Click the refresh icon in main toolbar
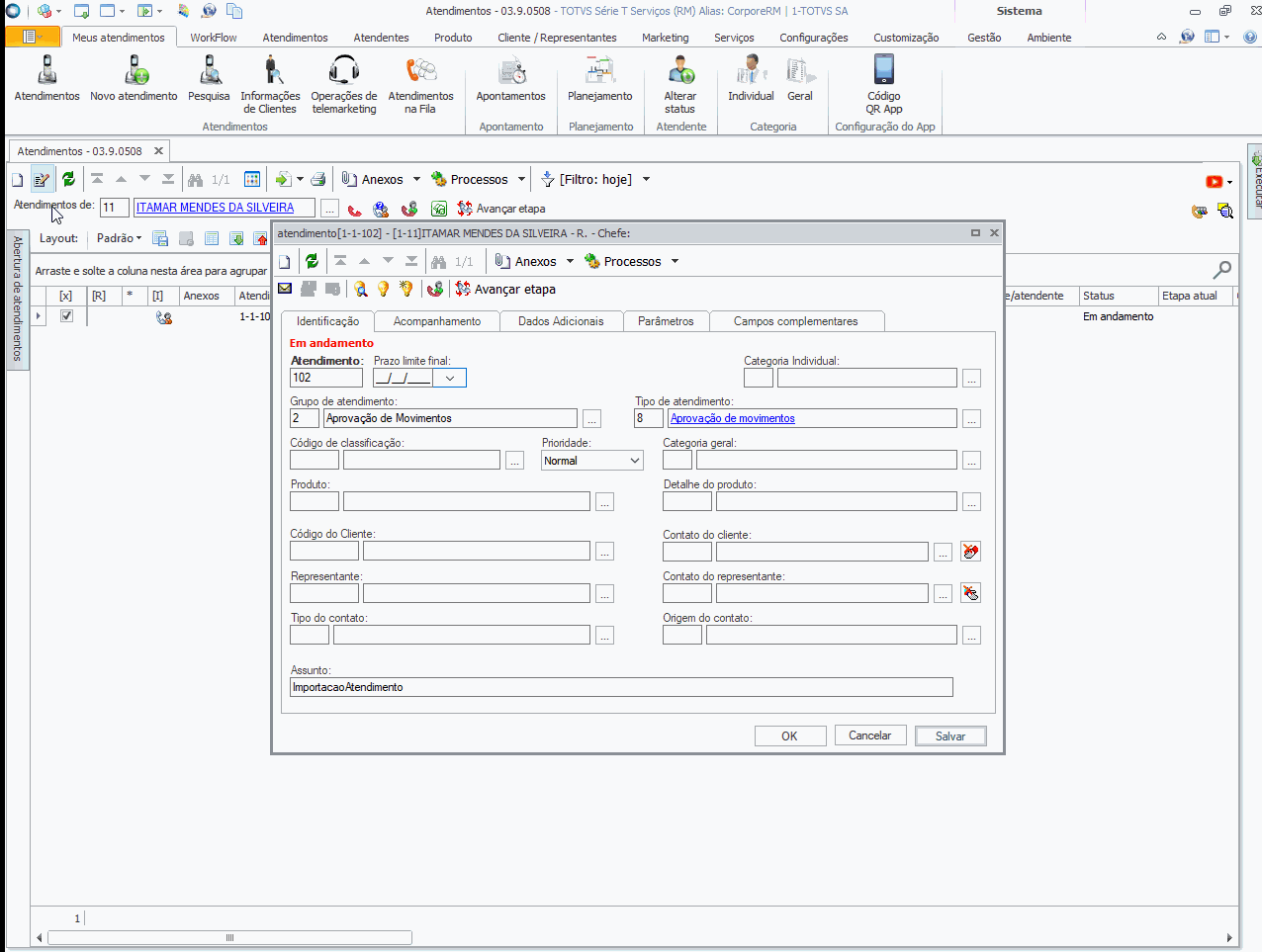The width and height of the screenshot is (1262, 952). point(68,179)
